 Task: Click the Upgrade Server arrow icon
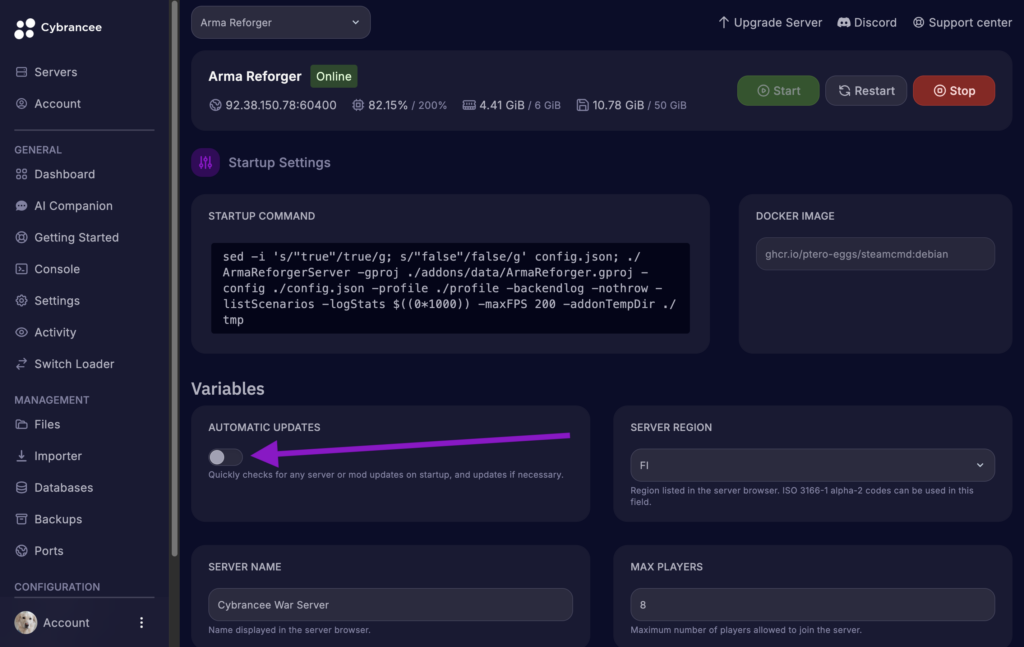[723, 22]
